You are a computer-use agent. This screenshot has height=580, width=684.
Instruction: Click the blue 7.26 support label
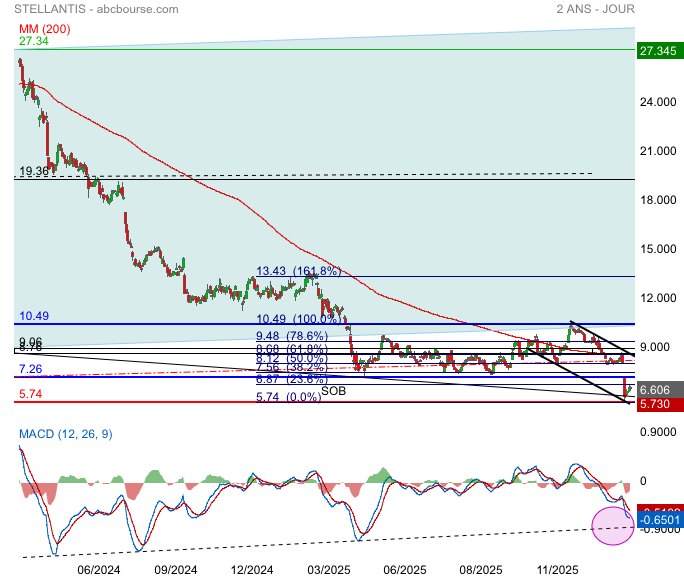(x=30, y=370)
